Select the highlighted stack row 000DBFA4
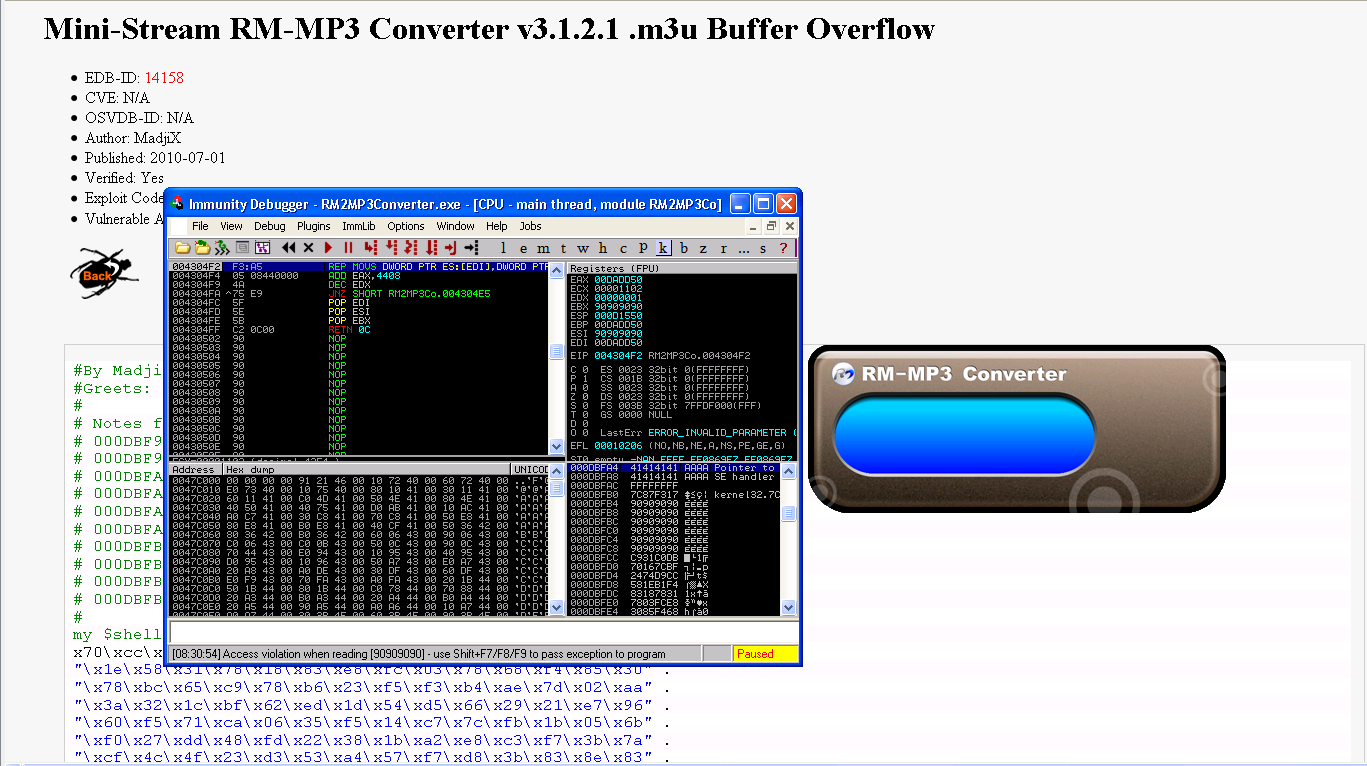The image size is (1367, 766). coord(674,468)
